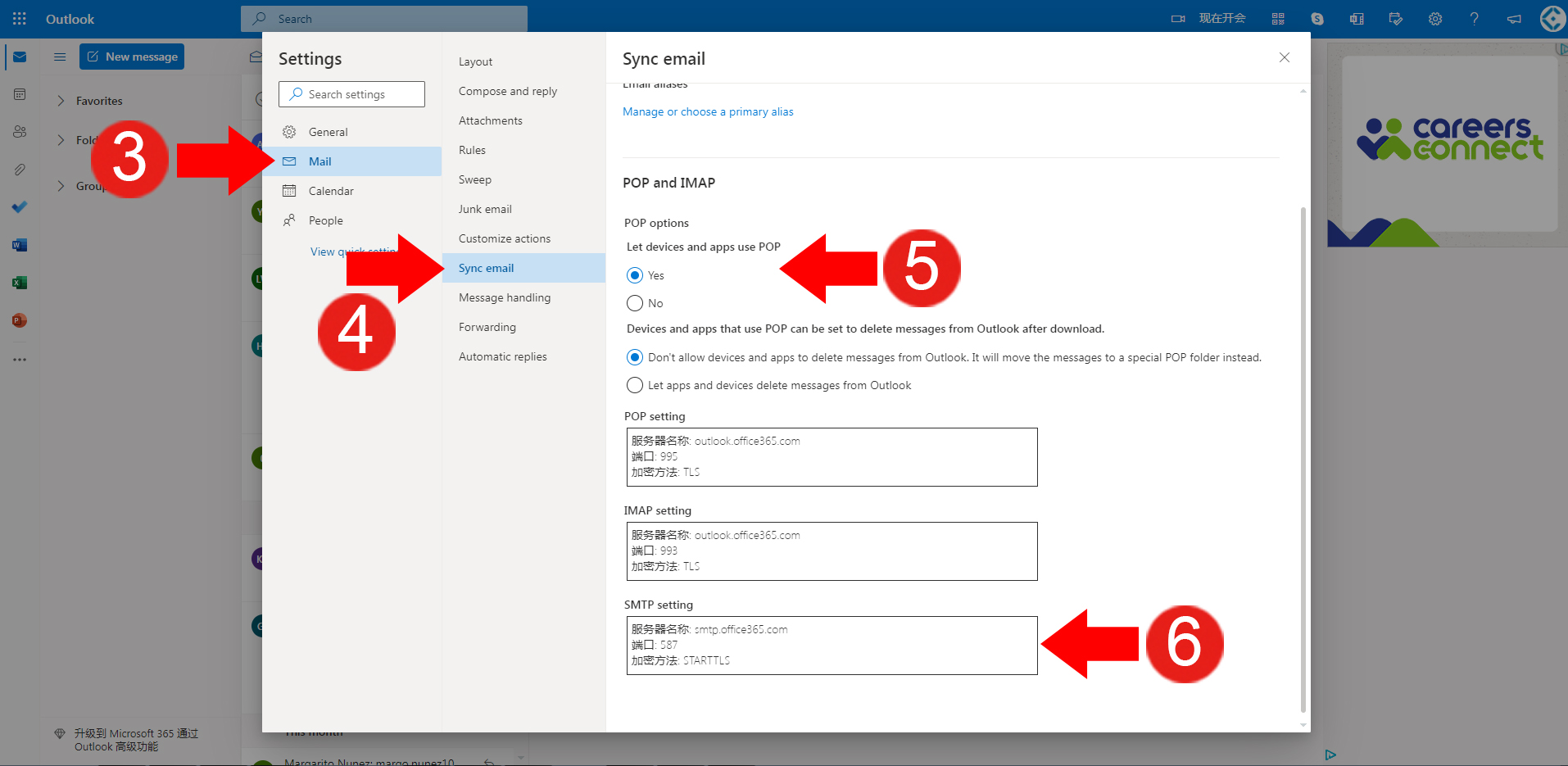Open General settings category
Image resolution: width=1568 pixels, height=766 pixels.
[352, 132]
